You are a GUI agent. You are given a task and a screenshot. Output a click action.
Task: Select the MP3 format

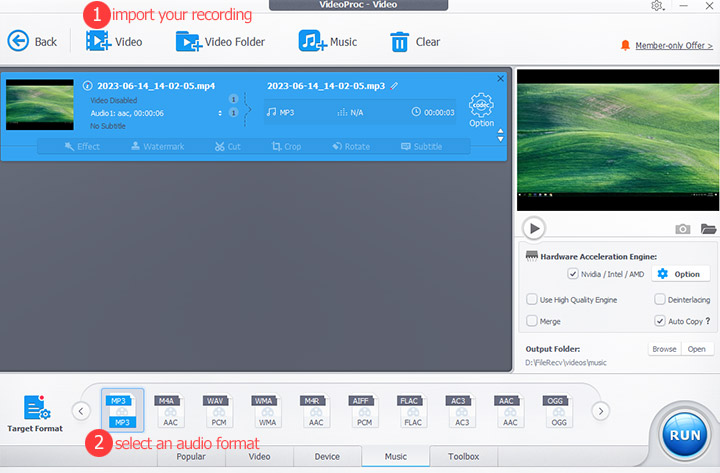(122, 411)
